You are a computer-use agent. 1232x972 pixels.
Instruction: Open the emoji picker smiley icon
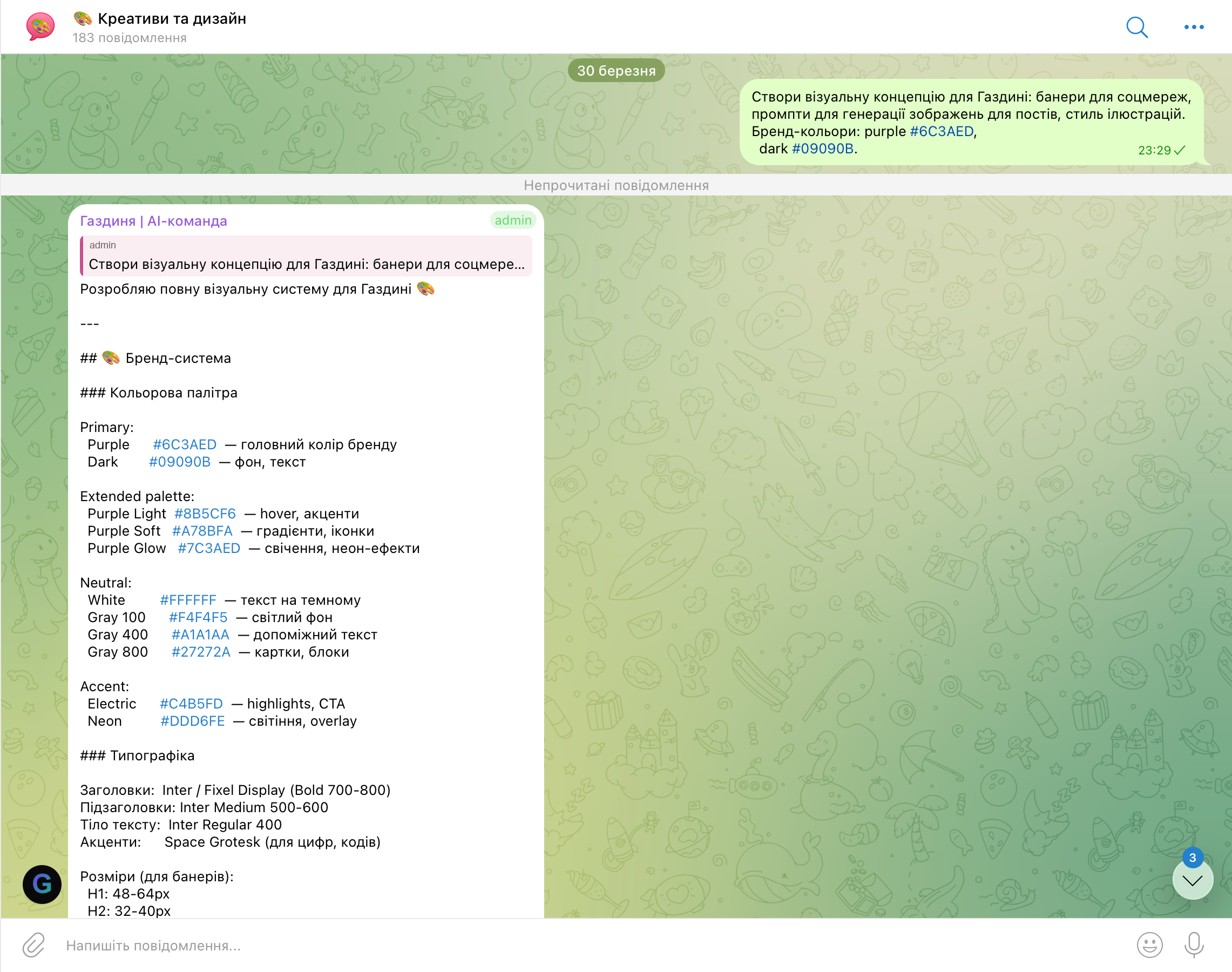pyautogui.click(x=1149, y=945)
